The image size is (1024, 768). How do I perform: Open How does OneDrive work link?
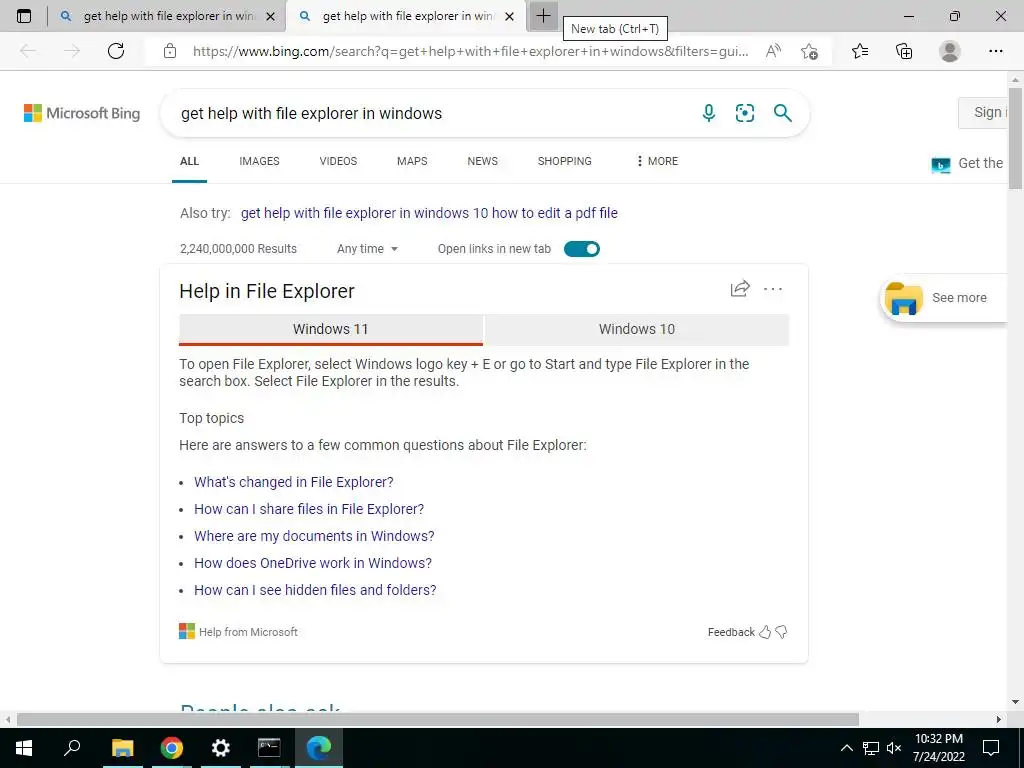313,563
